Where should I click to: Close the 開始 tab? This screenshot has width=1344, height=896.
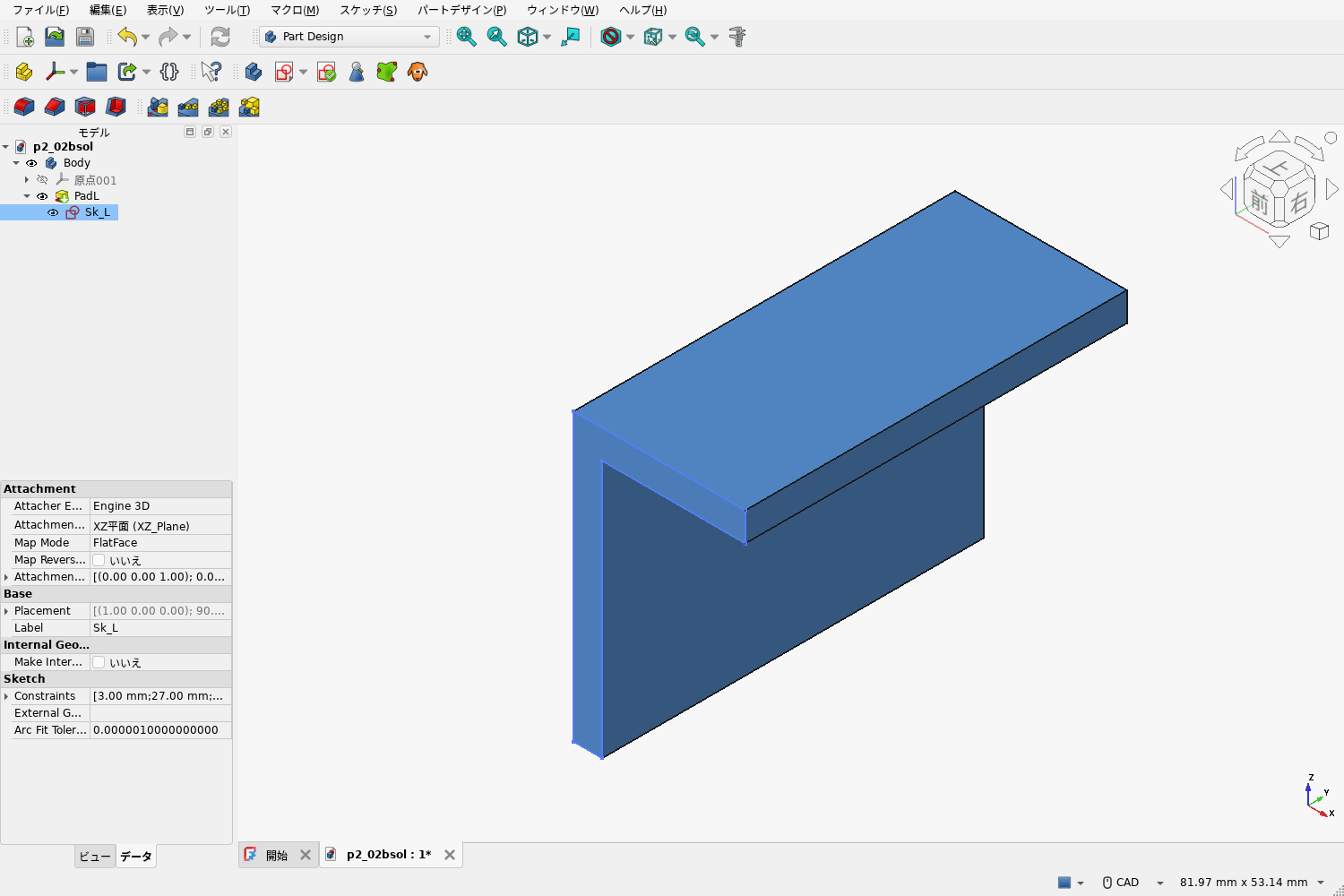(306, 855)
